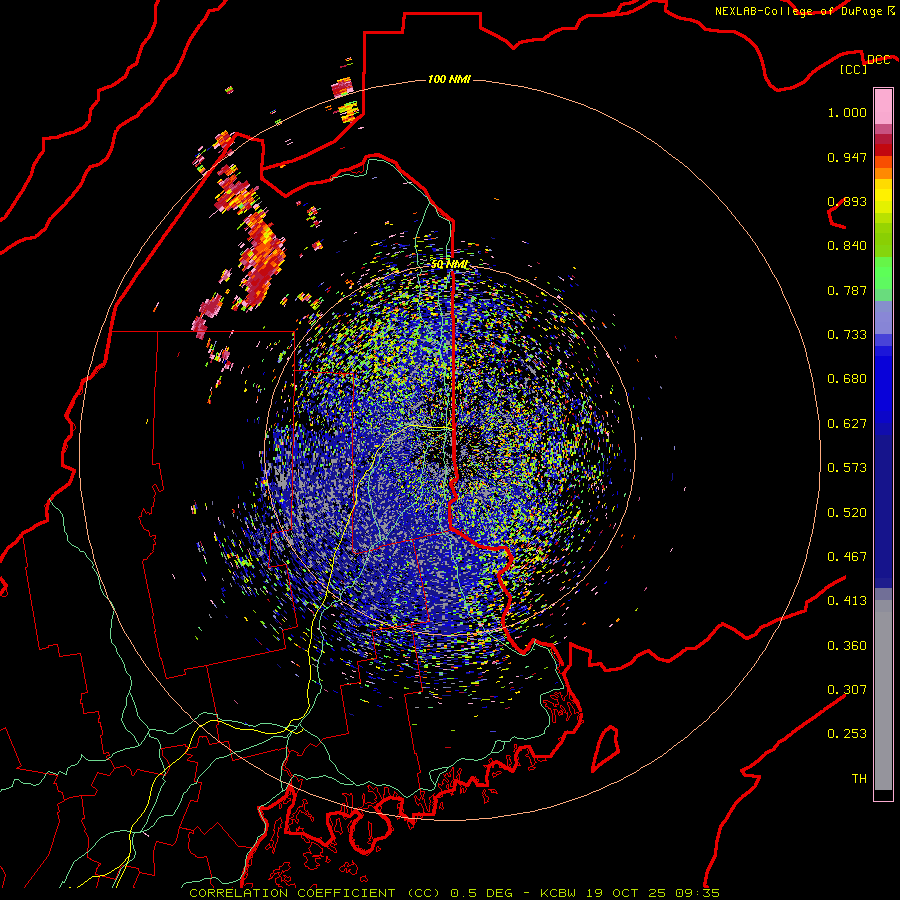This screenshot has width=900, height=900.
Task: Click the 0.467 scale value
Action: pyautogui.click(x=847, y=557)
